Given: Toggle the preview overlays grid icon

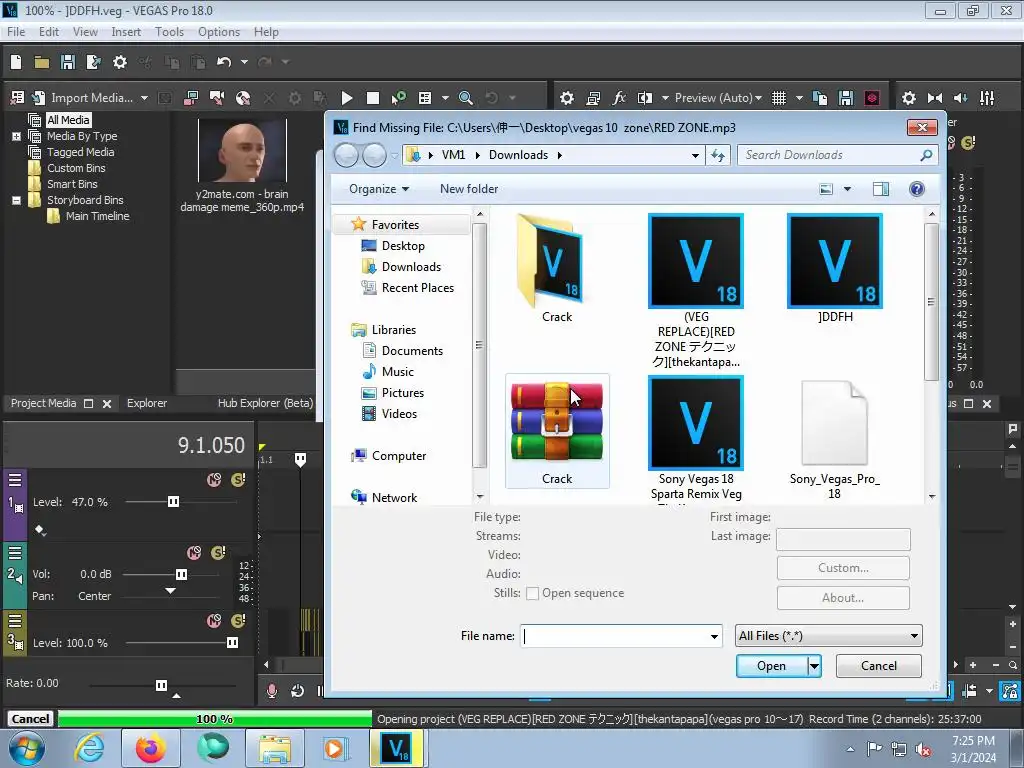Looking at the screenshot, I should pos(779,98).
